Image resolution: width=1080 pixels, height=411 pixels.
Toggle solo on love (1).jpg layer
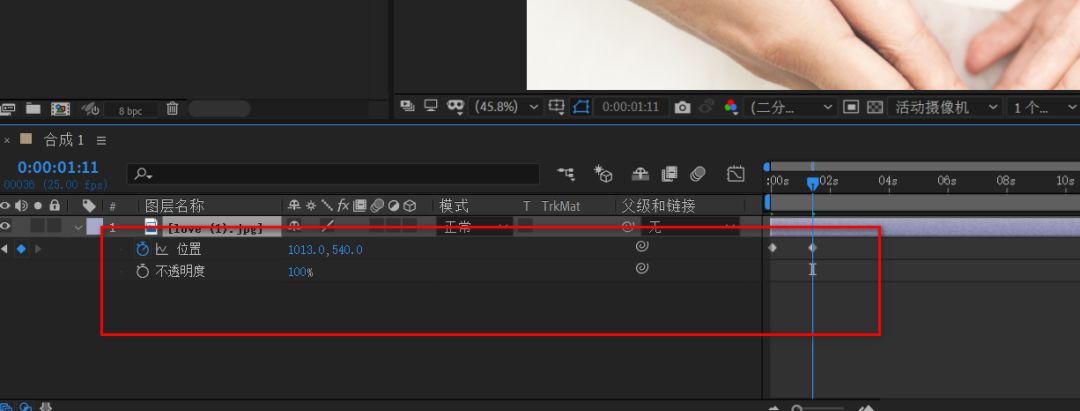(x=38, y=226)
